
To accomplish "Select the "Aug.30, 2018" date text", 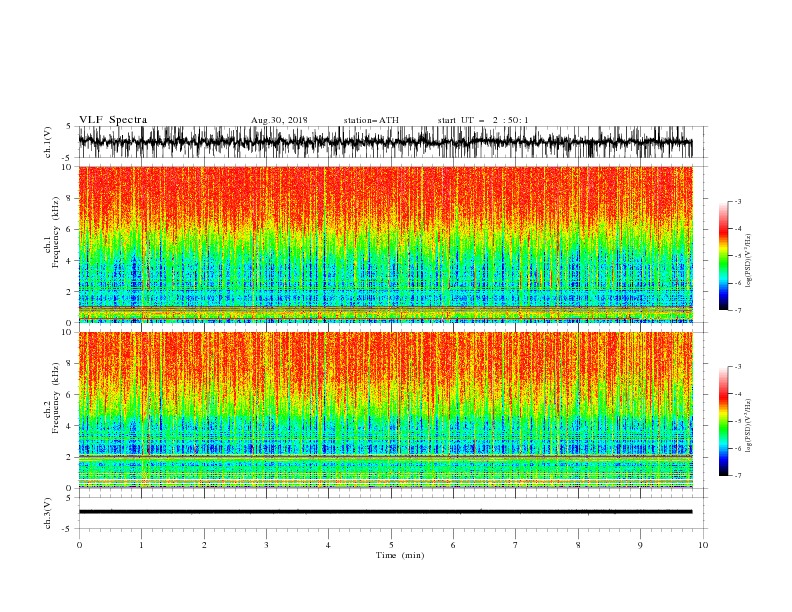I will (x=279, y=120).
